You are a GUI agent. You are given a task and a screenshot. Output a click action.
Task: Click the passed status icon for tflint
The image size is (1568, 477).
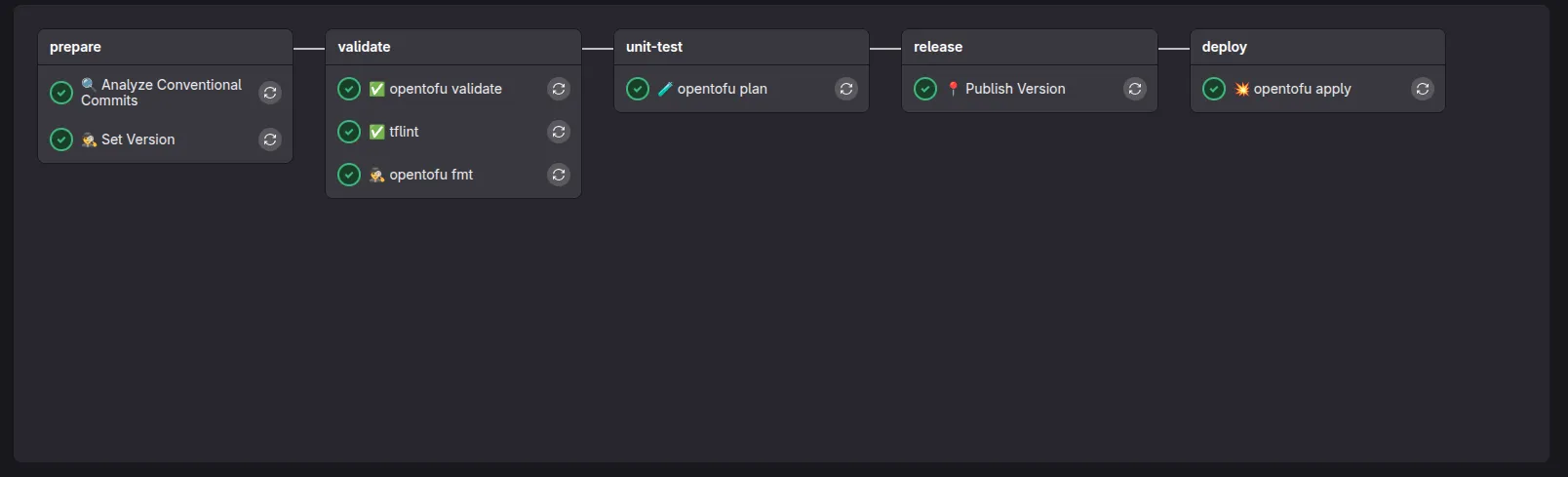(349, 132)
